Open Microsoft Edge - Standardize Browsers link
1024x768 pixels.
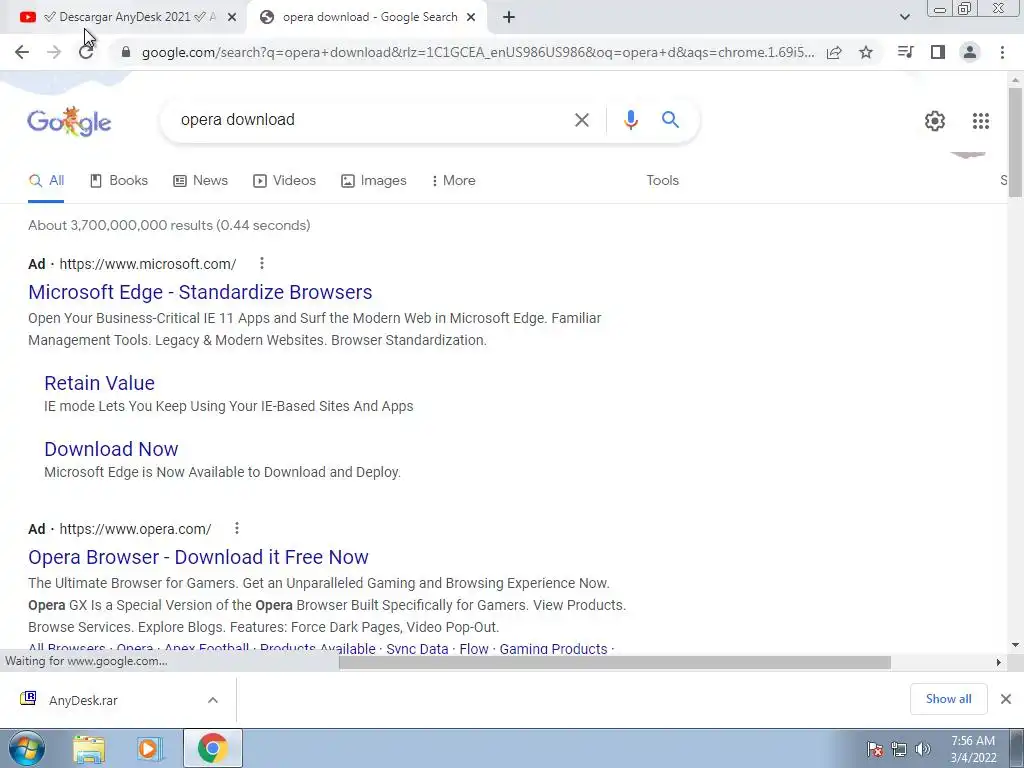pos(200,293)
